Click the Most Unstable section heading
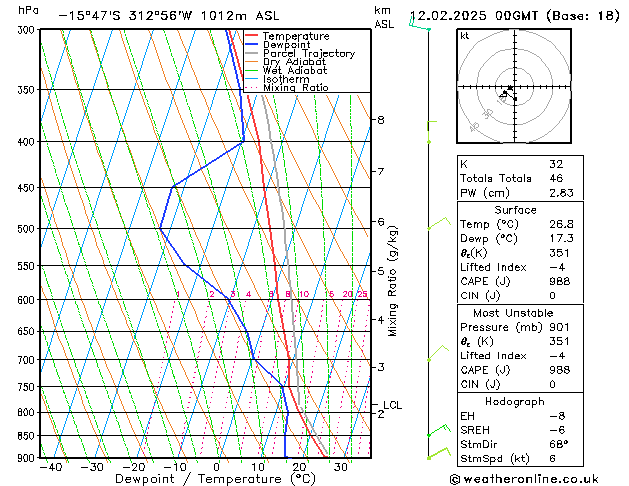 pos(514,312)
